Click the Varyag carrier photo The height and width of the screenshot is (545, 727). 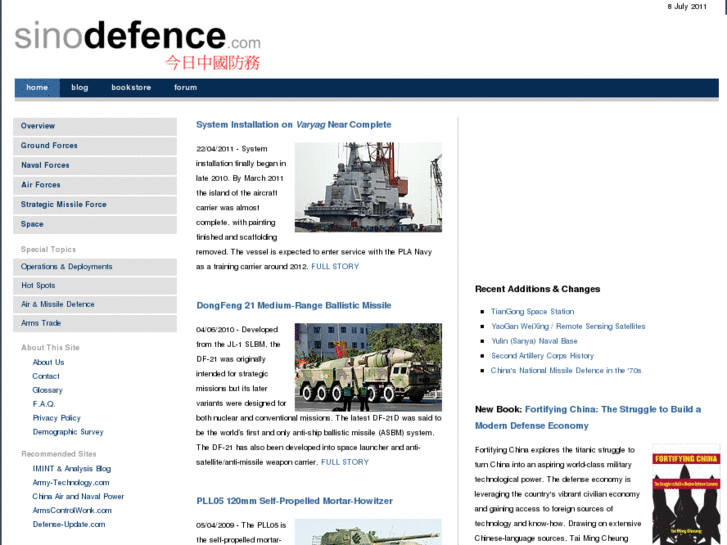(x=368, y=187)
